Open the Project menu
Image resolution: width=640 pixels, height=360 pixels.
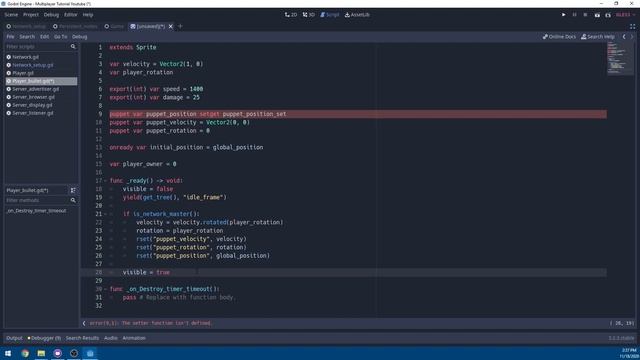31,15
